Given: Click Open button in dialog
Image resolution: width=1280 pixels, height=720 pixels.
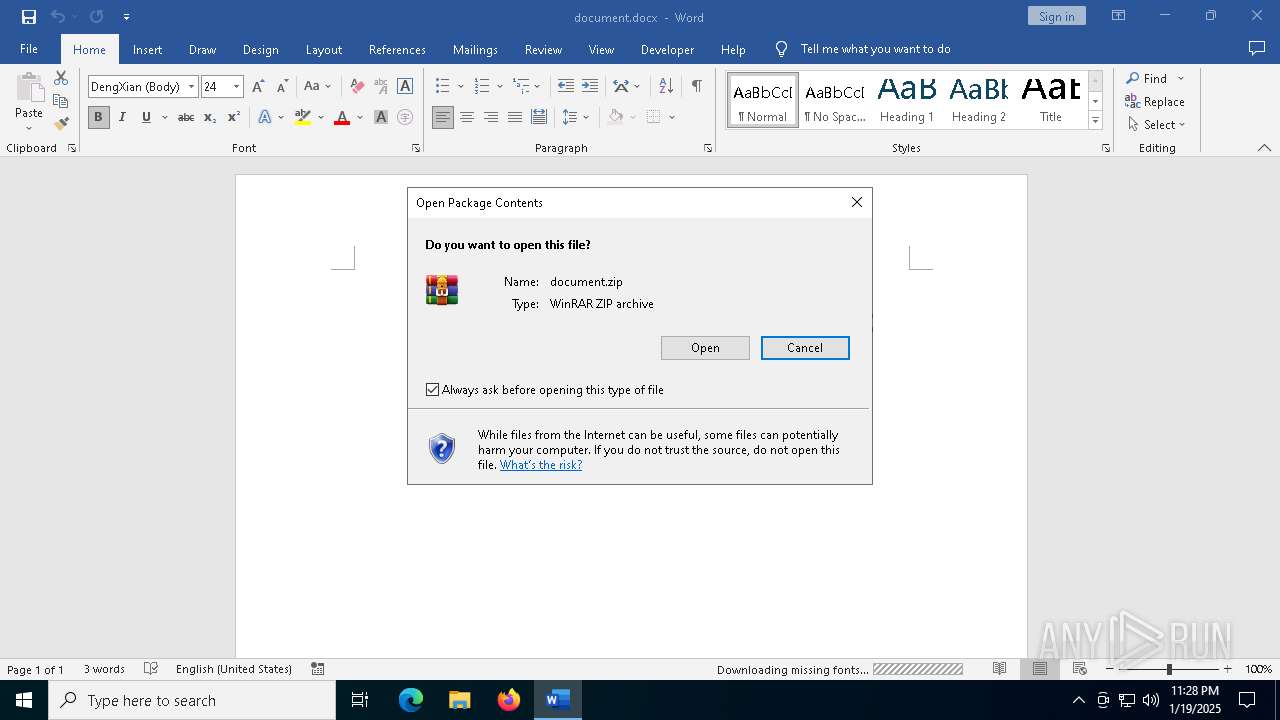Looking at the screenshot, I should pyautogui.click(x=705, y=348).
